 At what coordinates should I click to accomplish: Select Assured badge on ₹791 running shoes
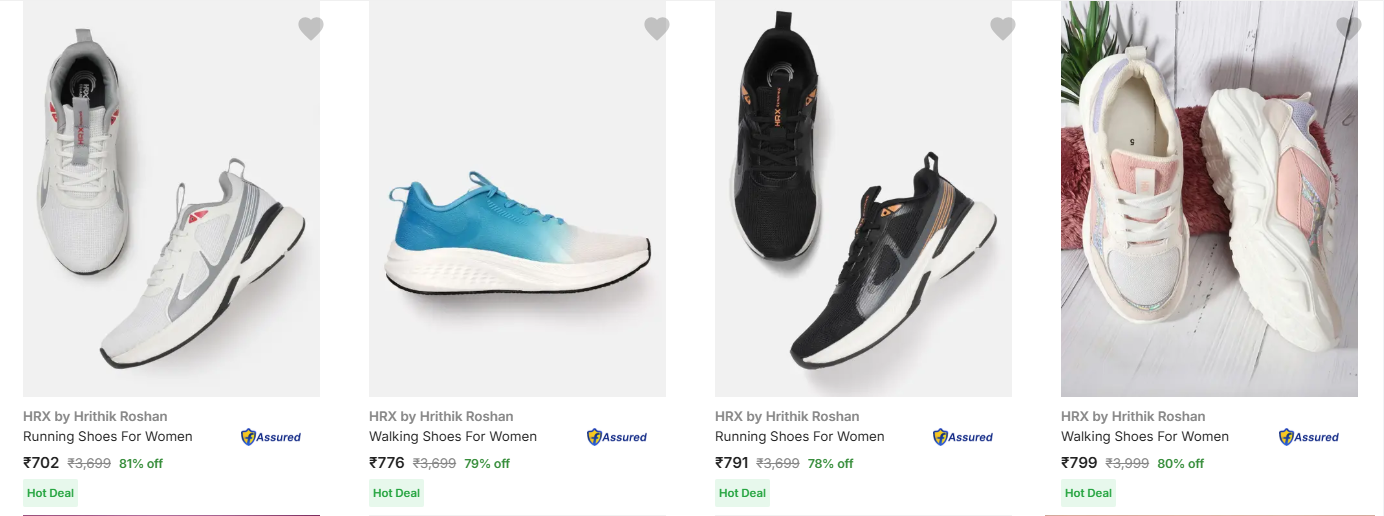click(x=963, y=437)
